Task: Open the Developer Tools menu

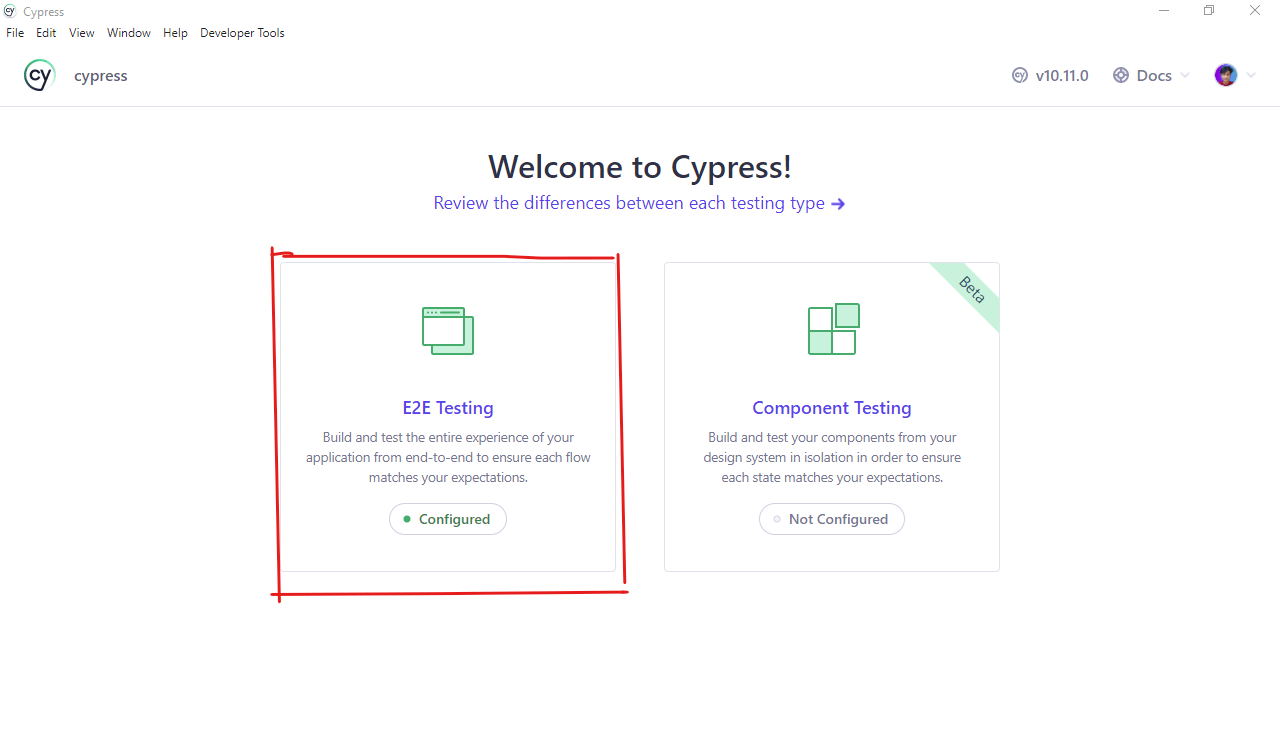Action: pyautogui.click(x=242, y=33)
